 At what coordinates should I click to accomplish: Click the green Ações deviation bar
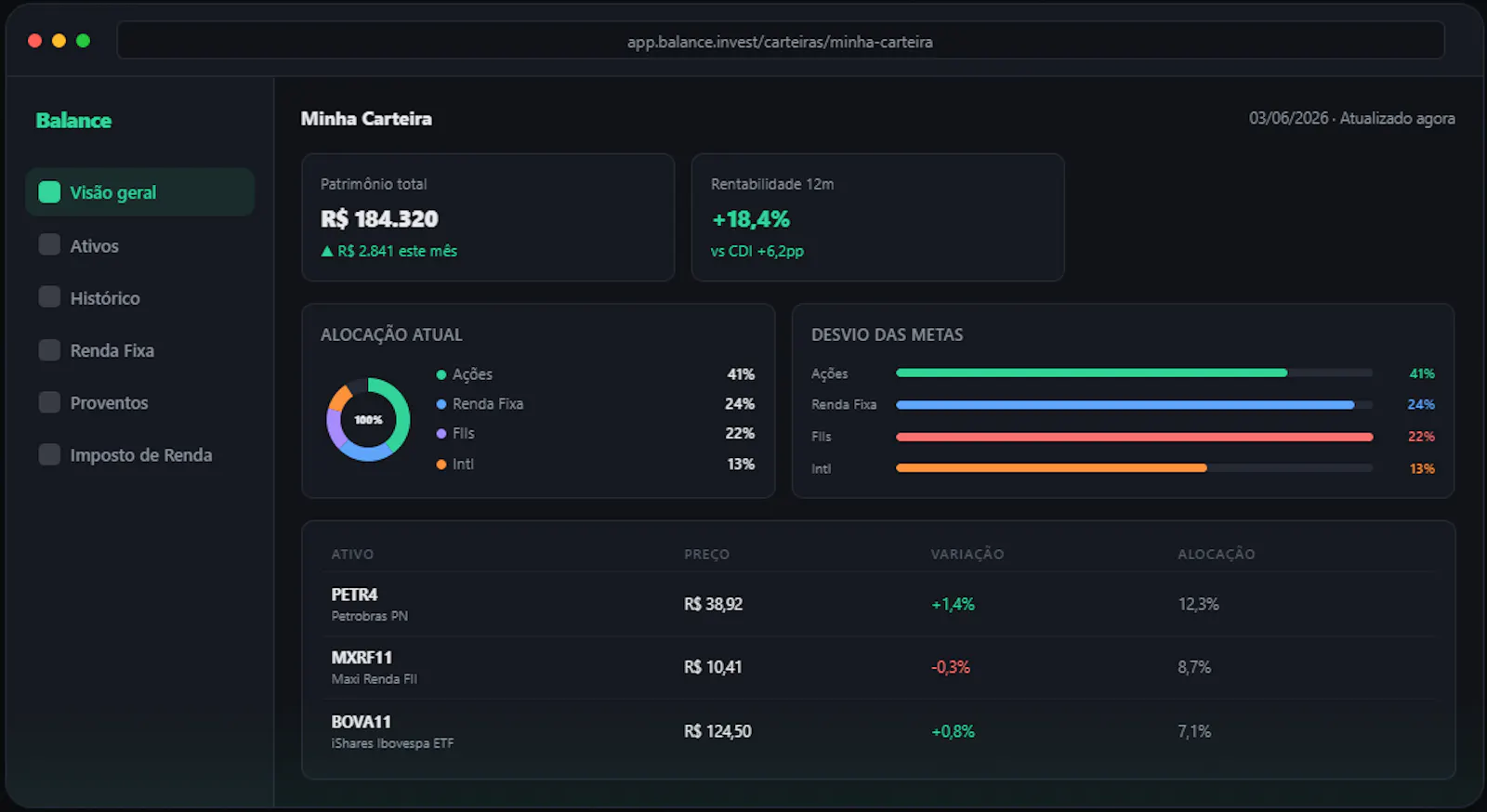click(1091, 373)
